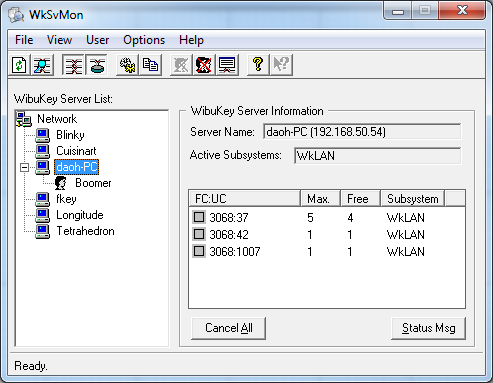Click the FC:UC column header
This screenshot has width=493, height=383.
(x=244, y=199)
